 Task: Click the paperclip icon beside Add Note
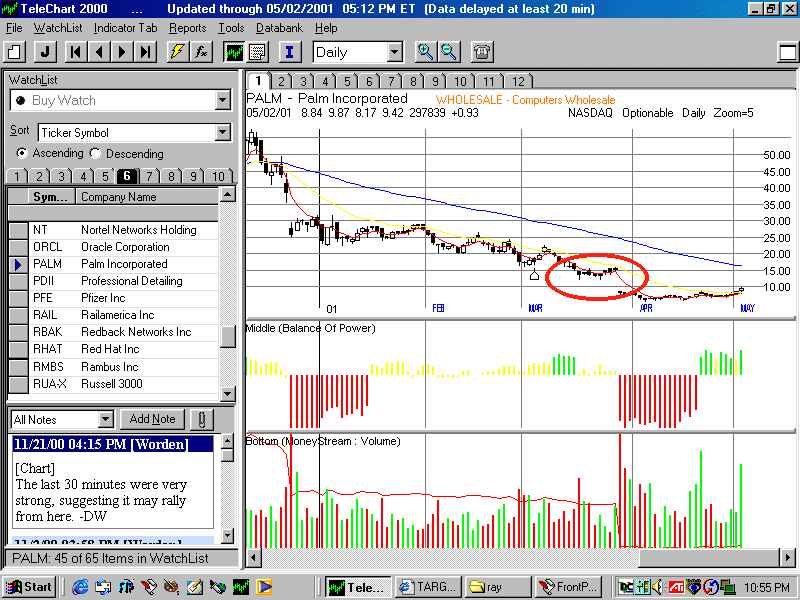(202, 420)
